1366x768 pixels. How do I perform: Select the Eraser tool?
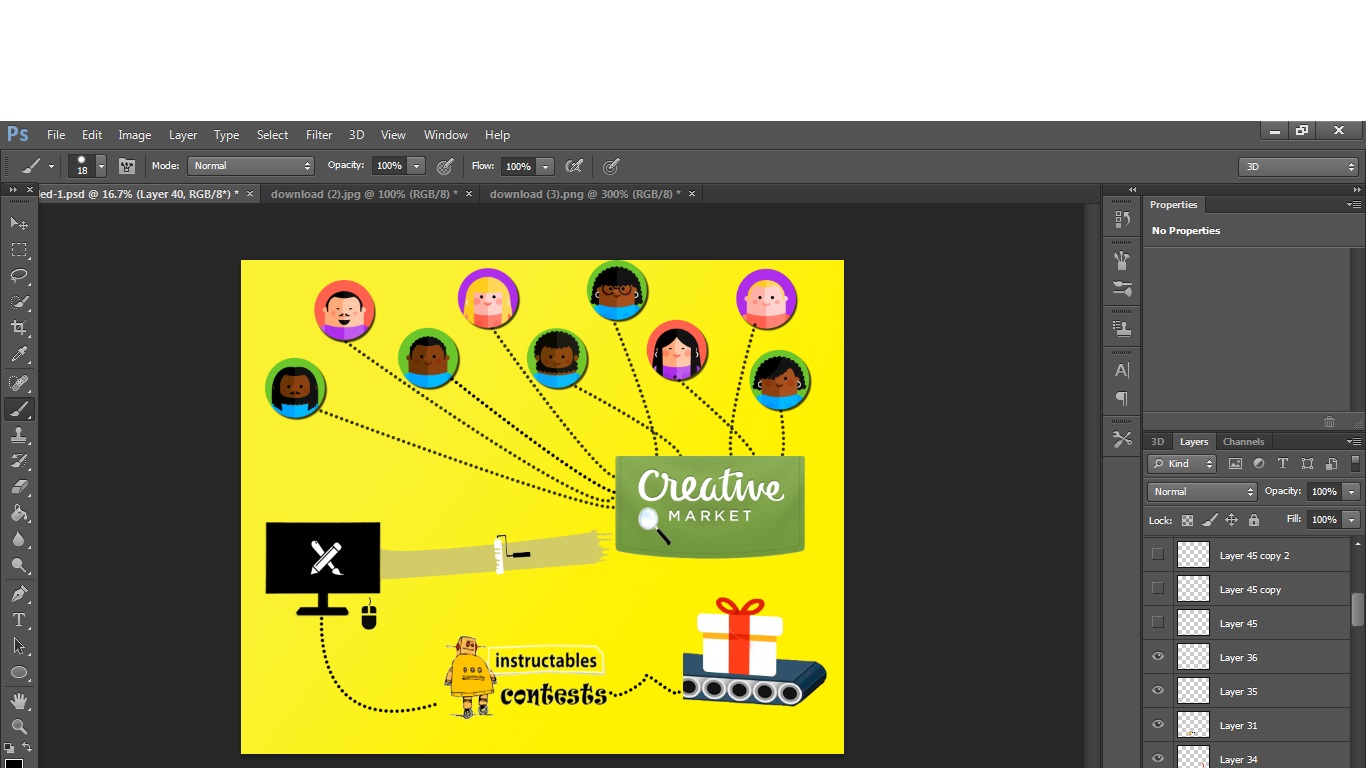point(19,487)
